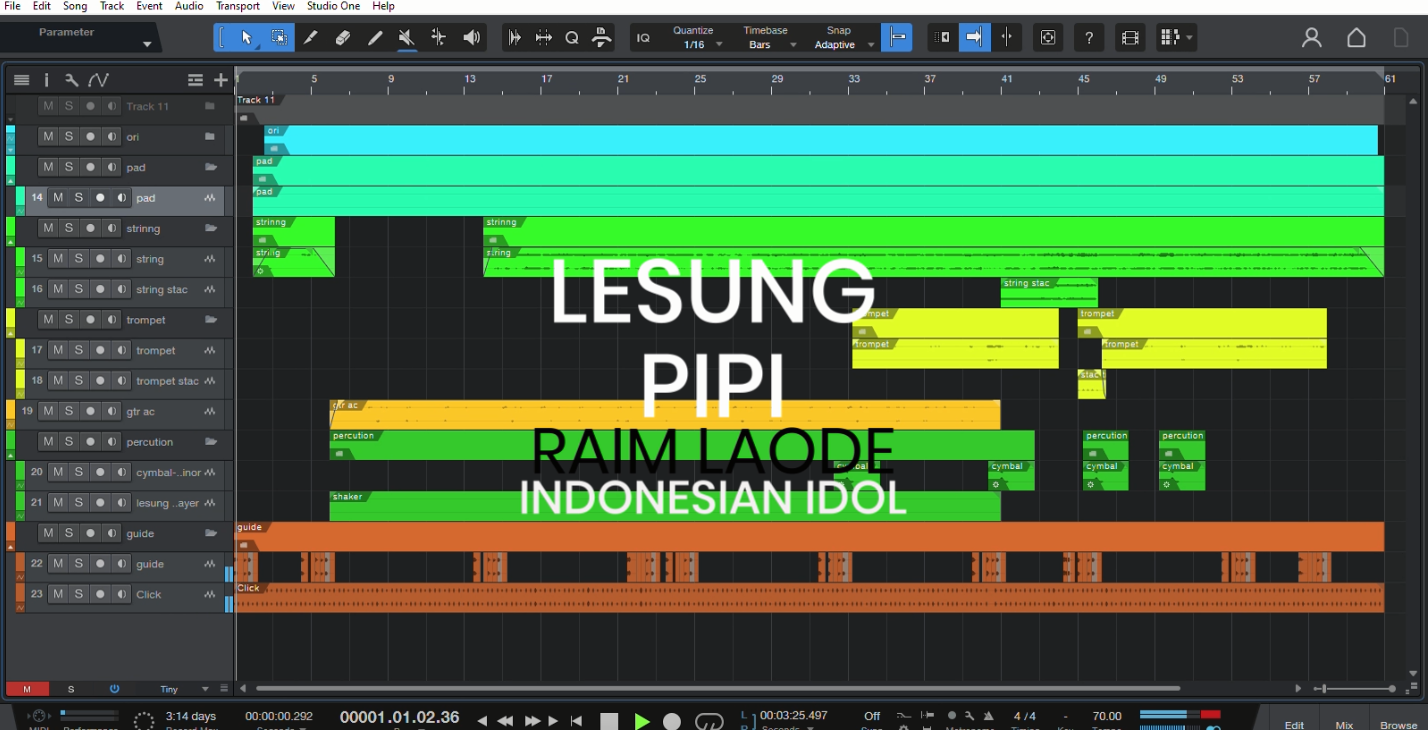Screen dimensions: 1428x730
Task: Record-arm the Click track
Action: click(x=100, y=594)
